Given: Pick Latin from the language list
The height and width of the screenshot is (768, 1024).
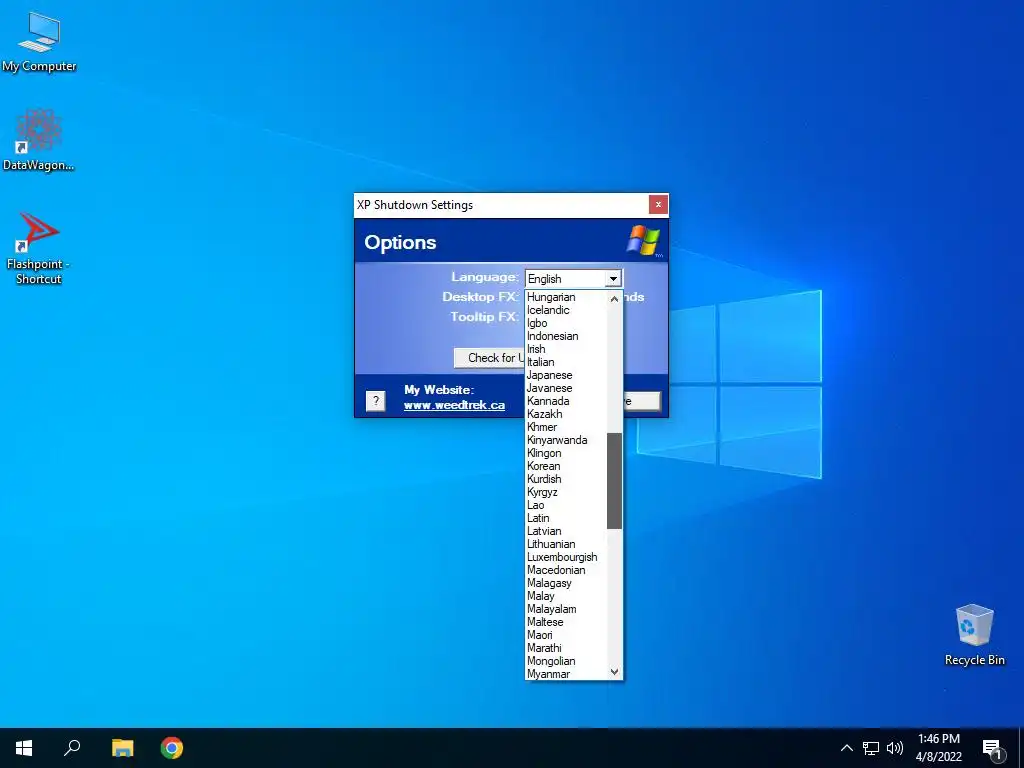Looking at the screenshot, I should [567, 519].
